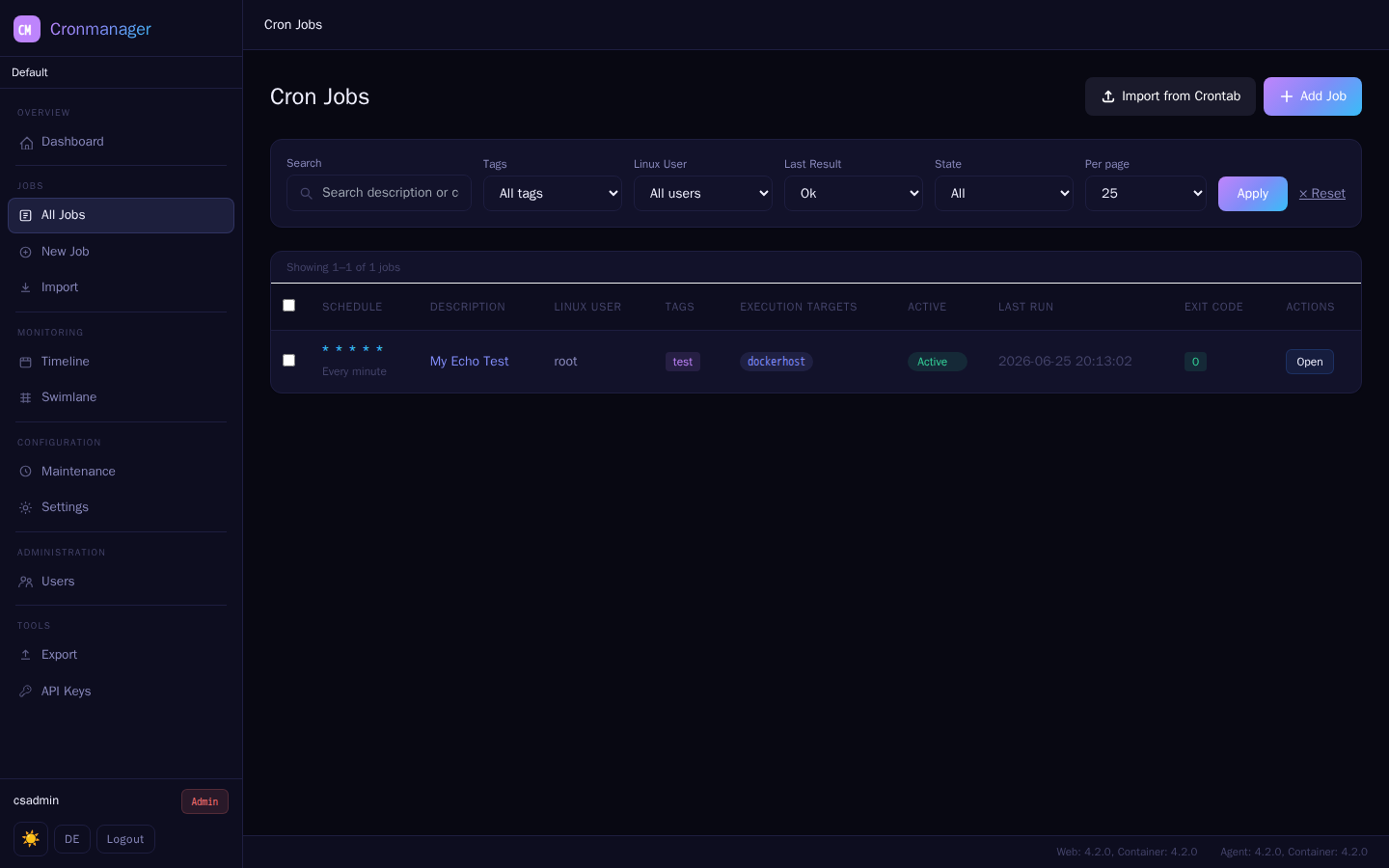Open the Linux User dropdown
The image size is (1389, 868).
(x=703, y=194)
